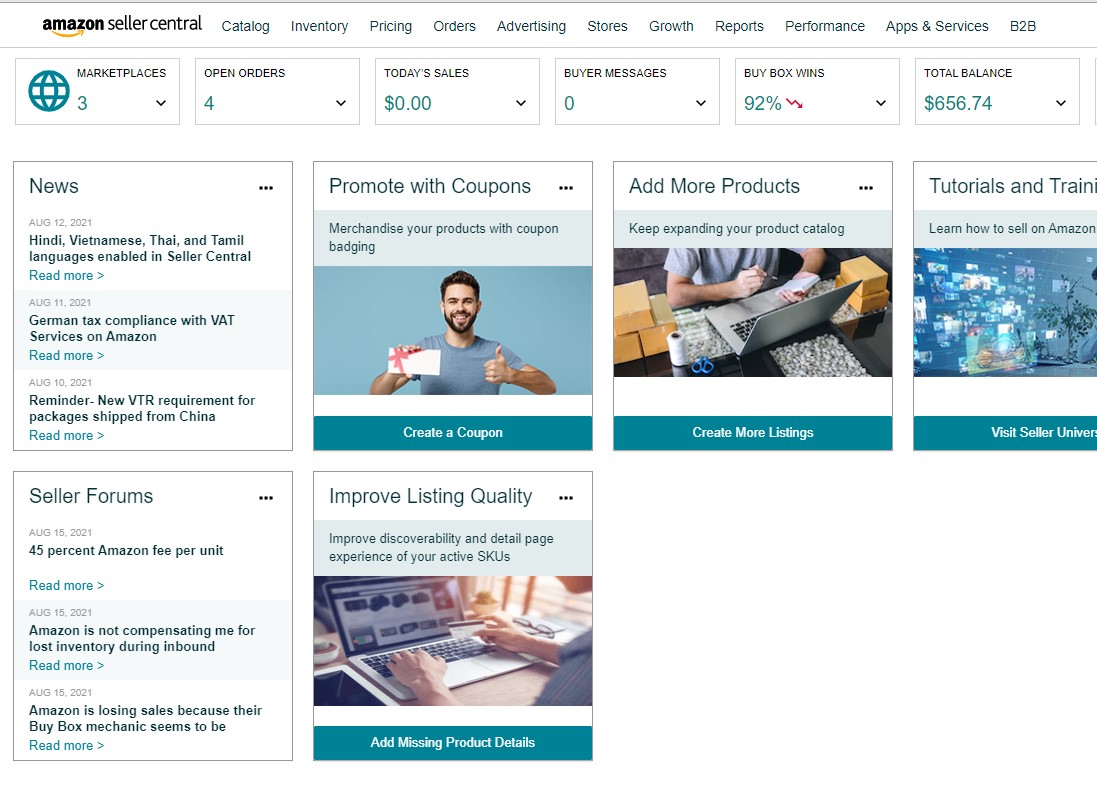
Task: Open the Orders menu
Action: tap(454, 26)
